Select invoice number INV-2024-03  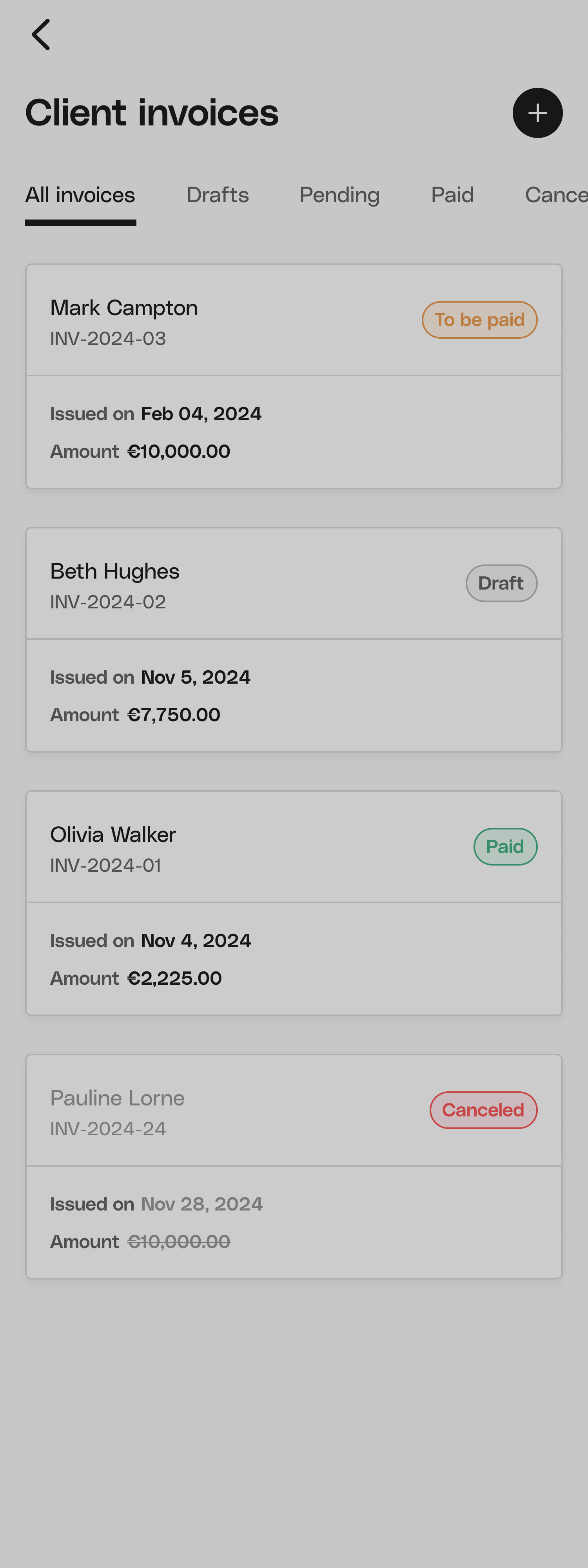pyautogui.click(x=108, y=339)
